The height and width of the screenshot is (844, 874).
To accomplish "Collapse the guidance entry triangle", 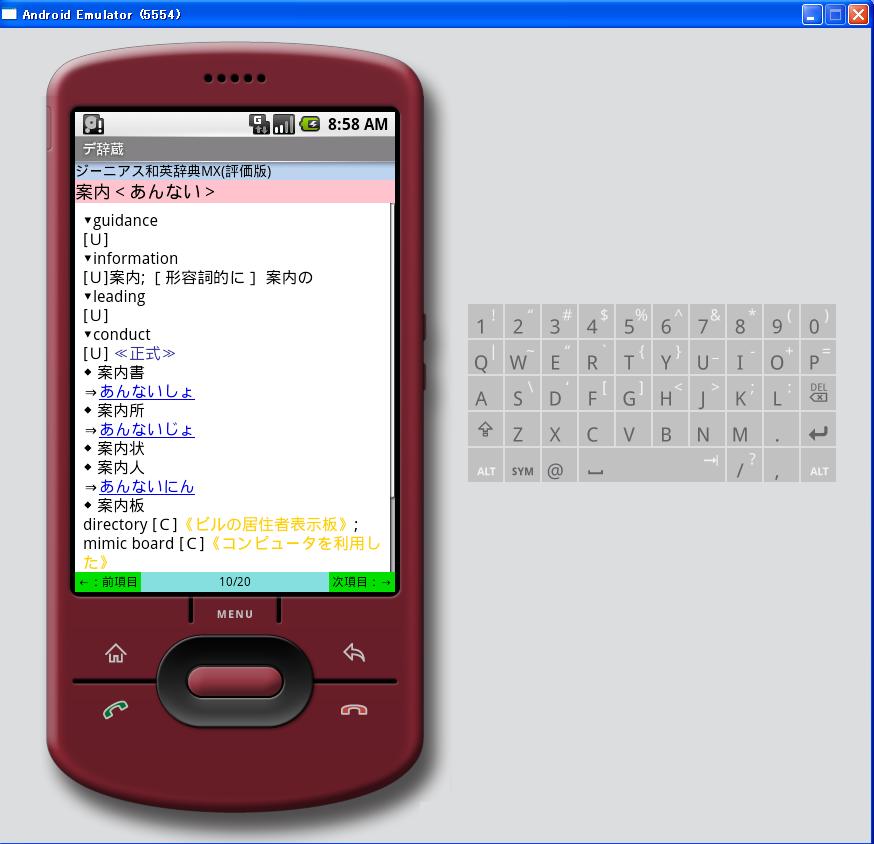I will click(88, 220).
